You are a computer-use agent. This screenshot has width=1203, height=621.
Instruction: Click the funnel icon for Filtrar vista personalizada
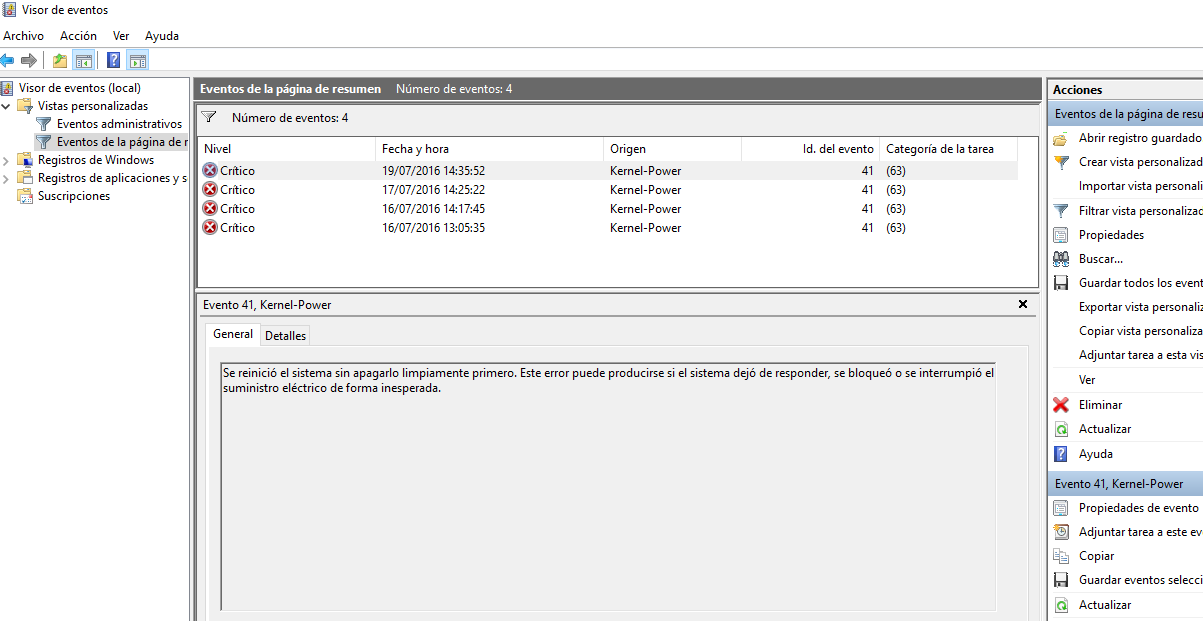click(1061, 211)
